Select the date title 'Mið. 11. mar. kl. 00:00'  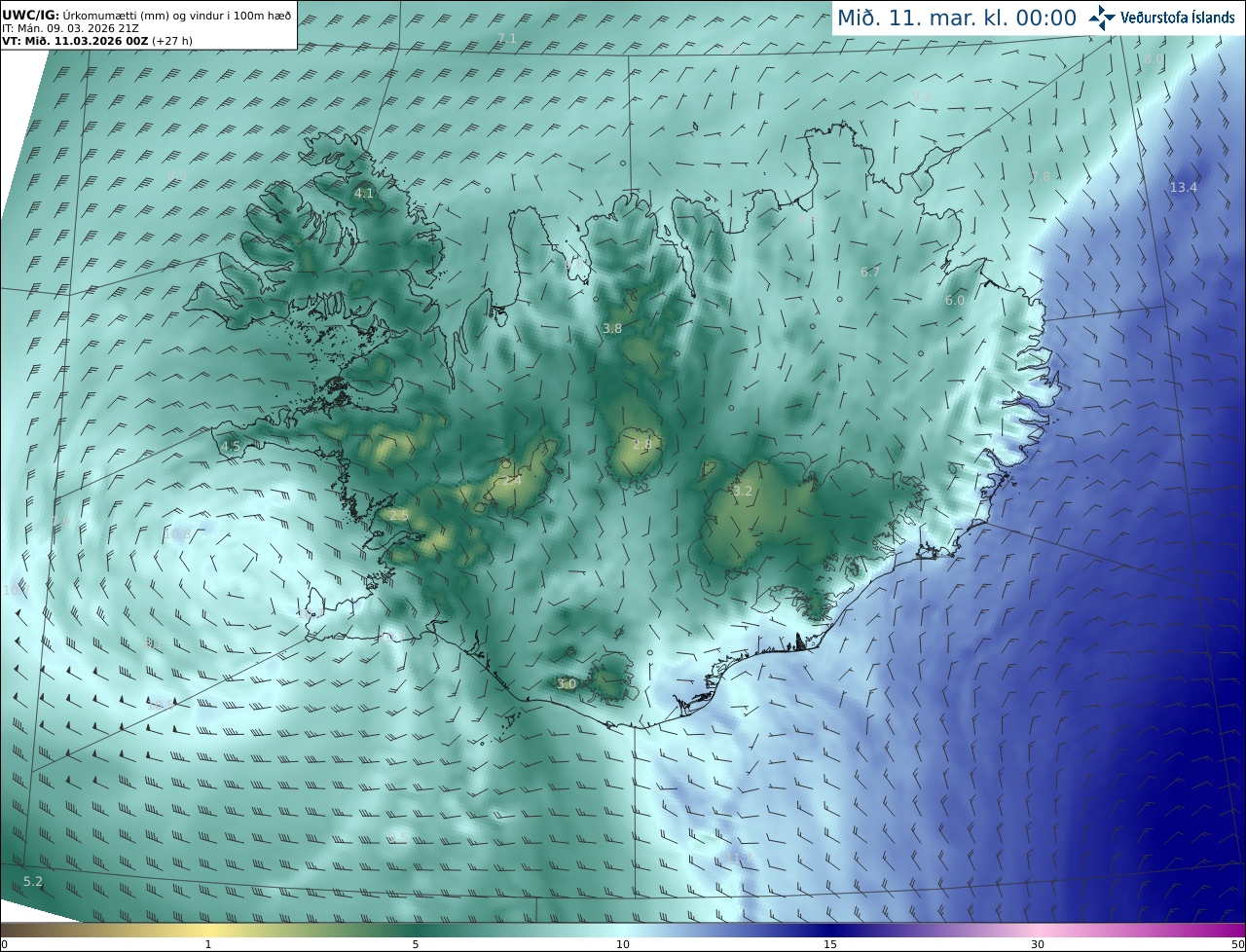point(957,18)
